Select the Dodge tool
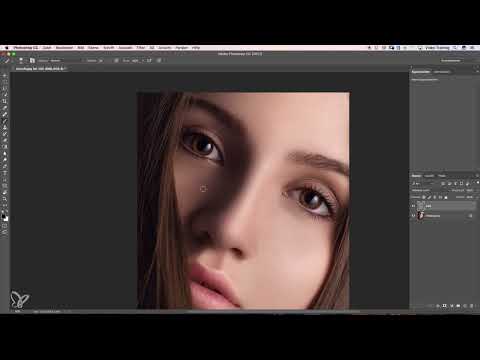 5,160
